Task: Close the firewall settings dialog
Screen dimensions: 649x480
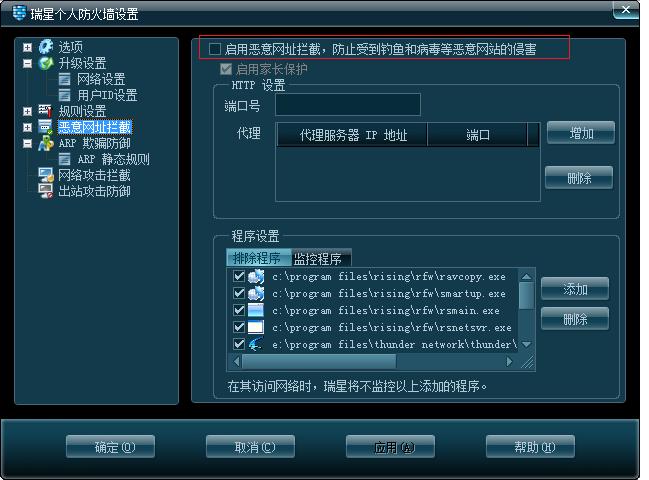Action: point(625,9)
